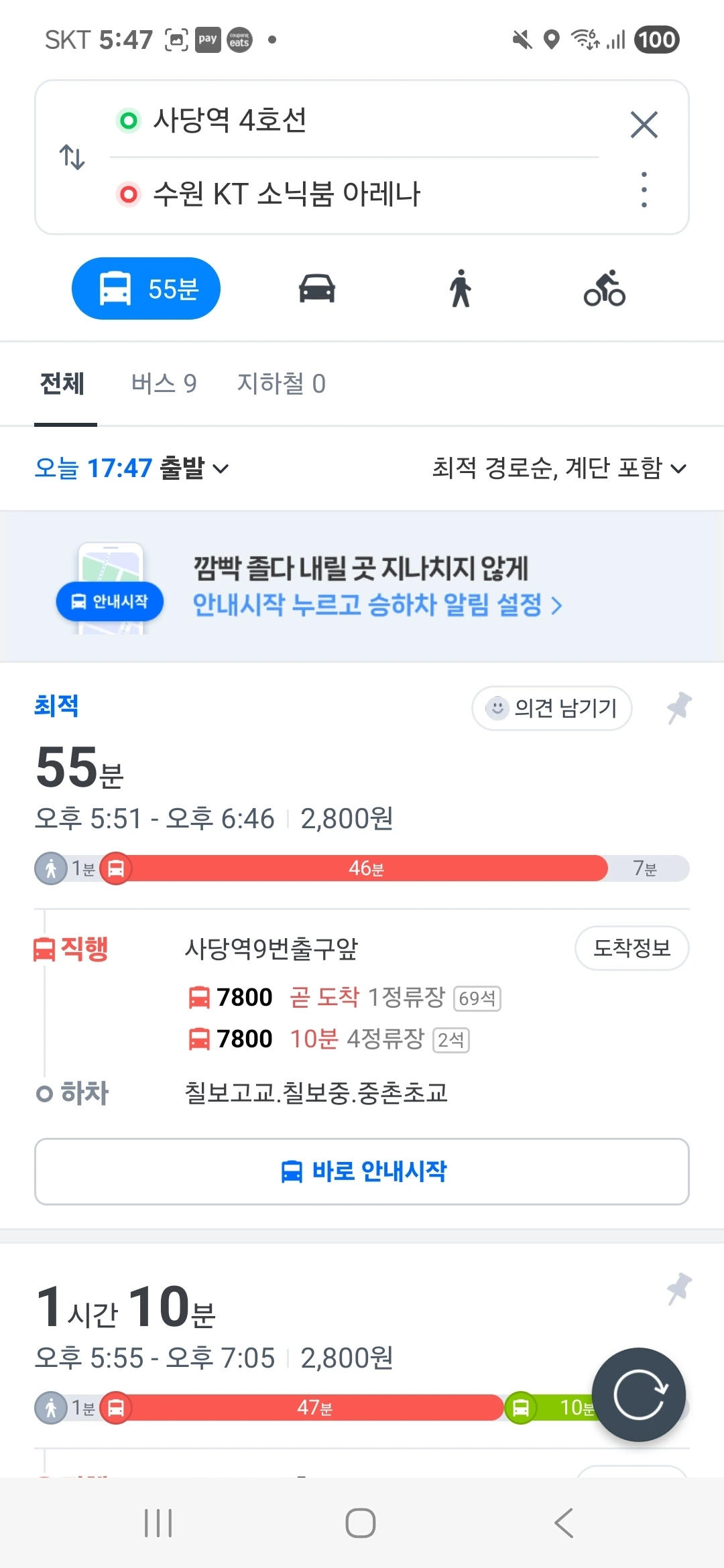This screenshot has height=1568, width=724.
Task: Swap origin and destination arrows icon
Action: click(x=72, y=157)
